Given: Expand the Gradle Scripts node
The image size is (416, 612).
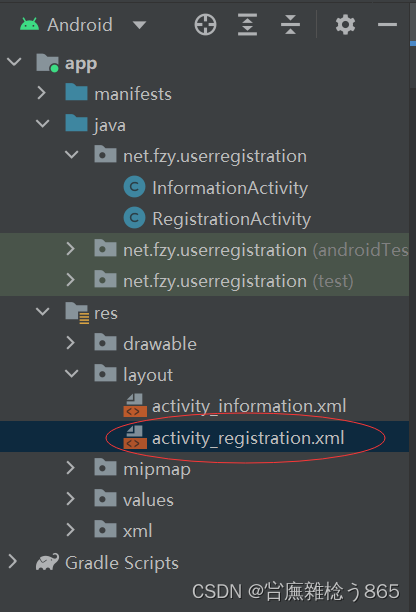Looking at the screenshot, I should coord(13,561).
